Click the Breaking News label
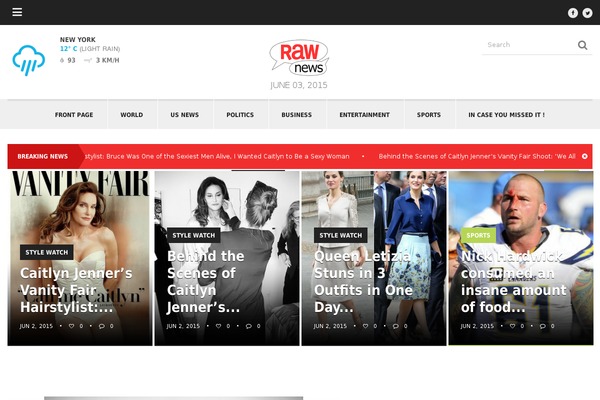This screenshot has width=600, height=400. point(42,156)
